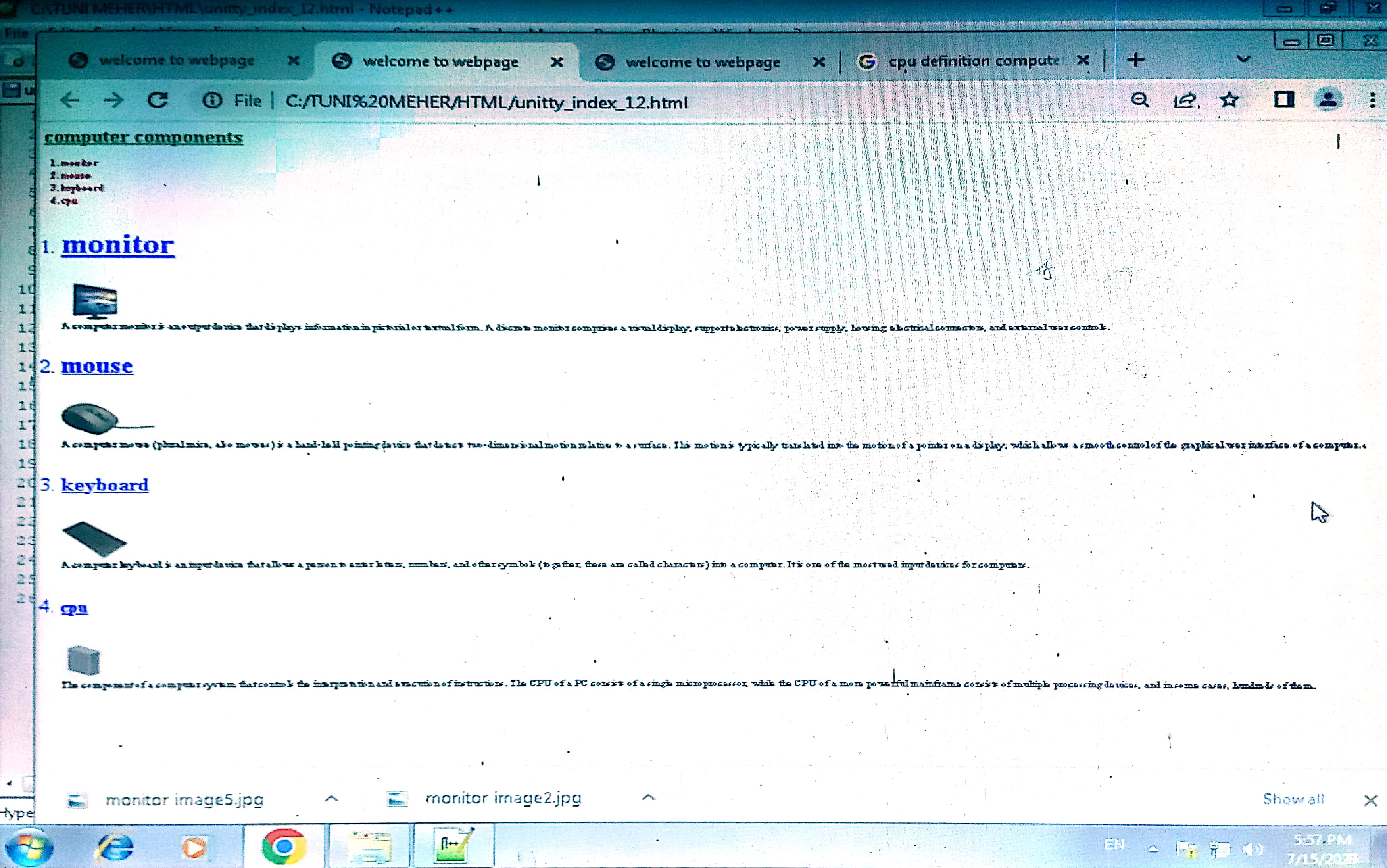Open a new browser tab

click(x=1135, y=60)
